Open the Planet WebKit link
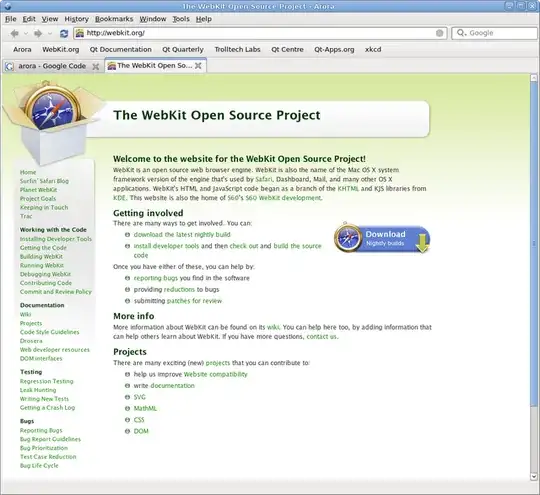 39,190
